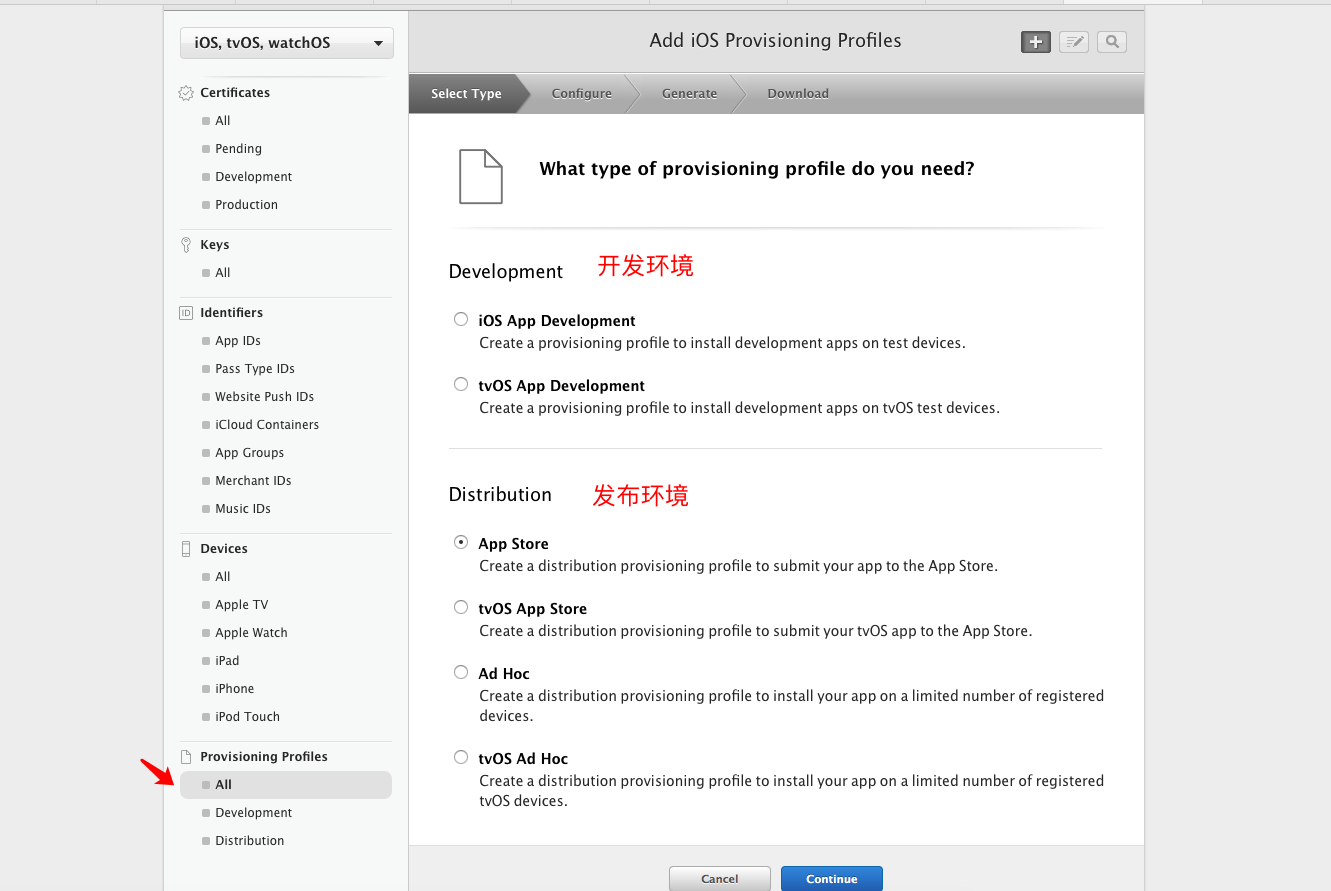Click the blue Continue button

(832, 879)
